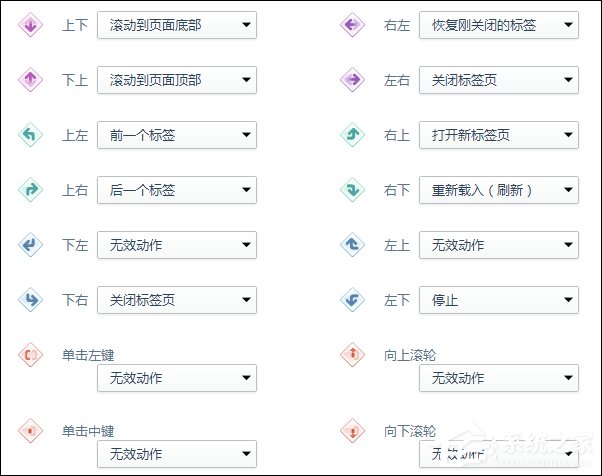
Task: Expand the 滚动到页面顶部 dropdown
Action: pyautogui.click(x=176, y=80)
